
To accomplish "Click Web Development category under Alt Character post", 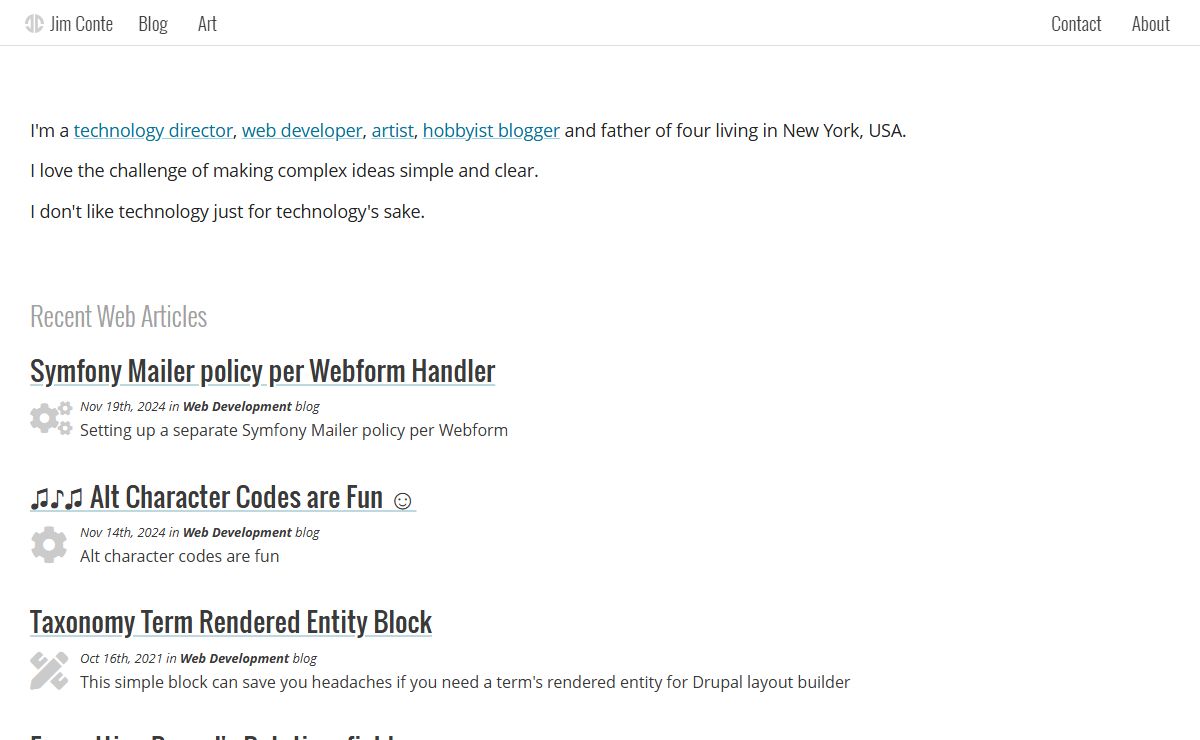I will click(x=237, y=532).
